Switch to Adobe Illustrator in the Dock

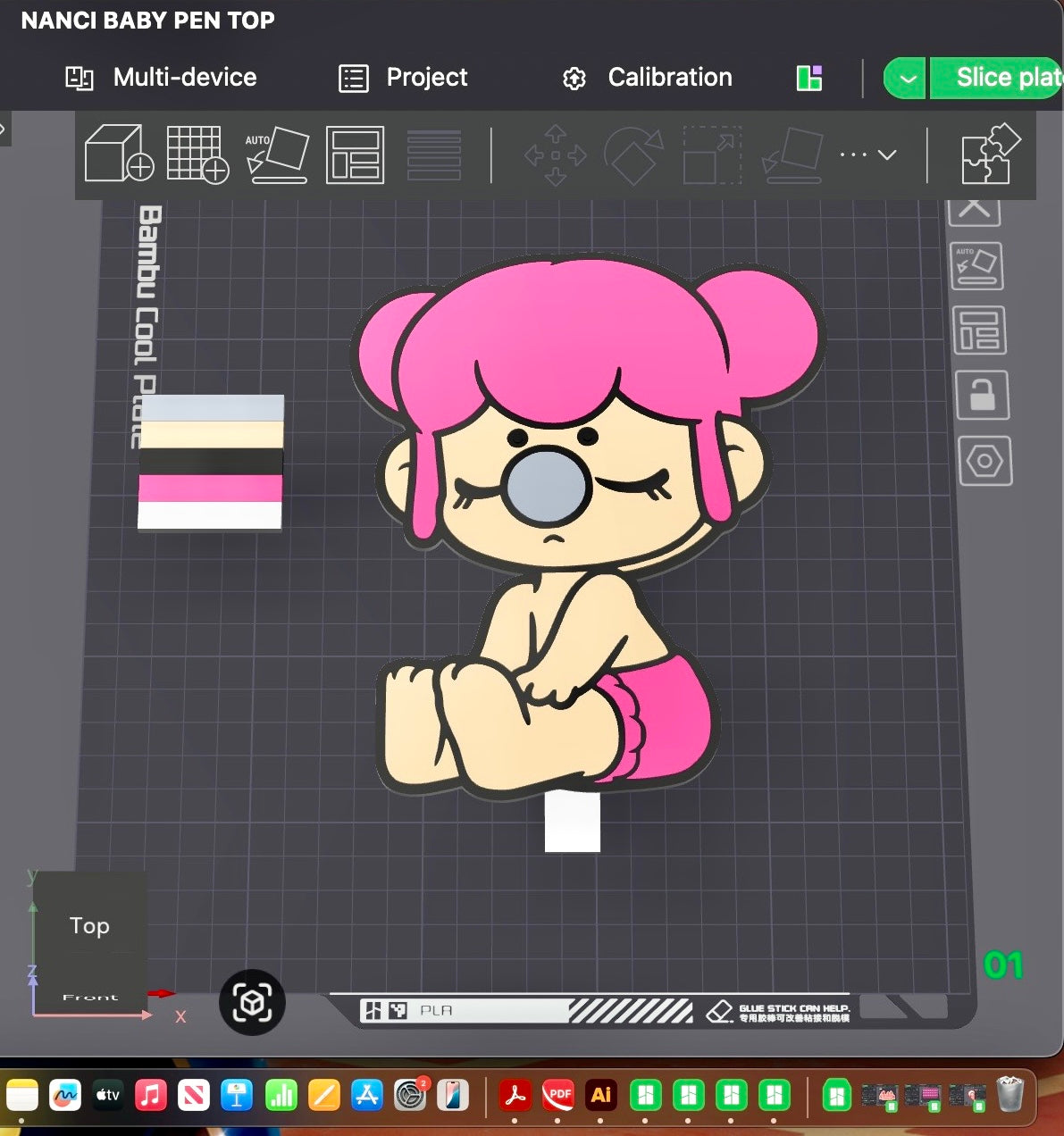pos(601,1096)
